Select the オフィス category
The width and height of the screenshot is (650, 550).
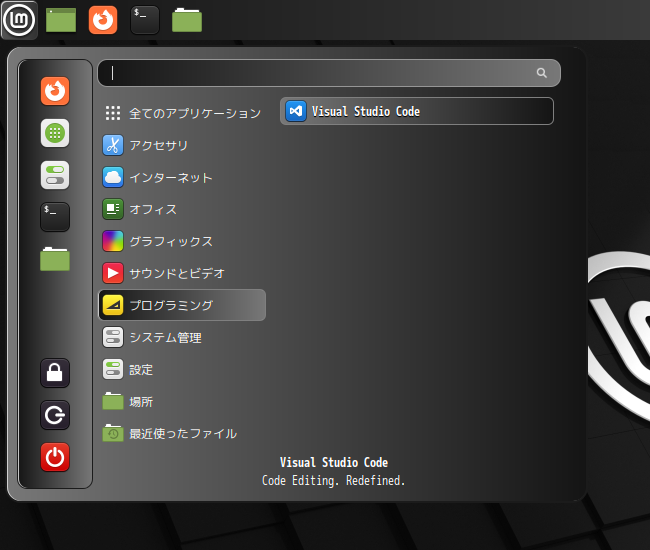point(182,209)
